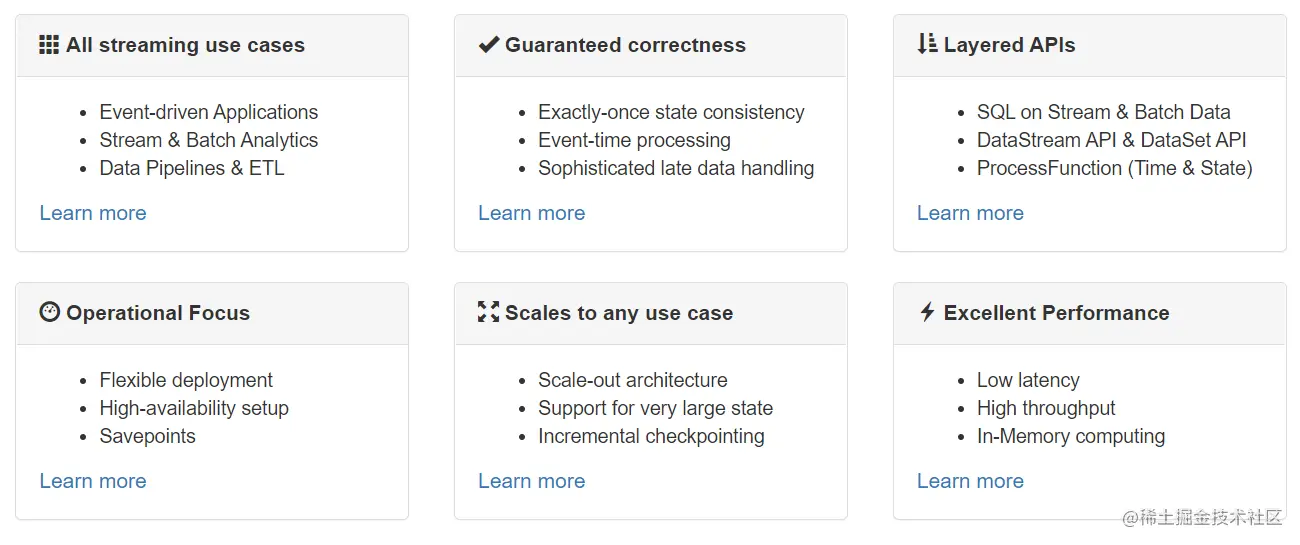Click the Operational Focus heading

158,313
